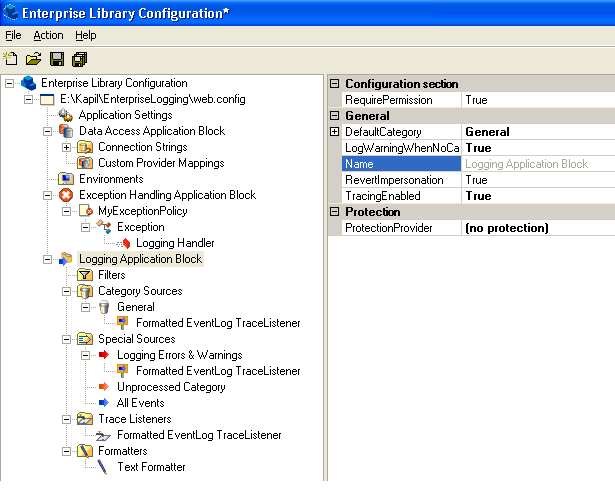Select Formatted EventLog TraceListener under Logging Errors & Warnings
The height and width of the screenshot is (490, 615).
(x=218, y=371)
